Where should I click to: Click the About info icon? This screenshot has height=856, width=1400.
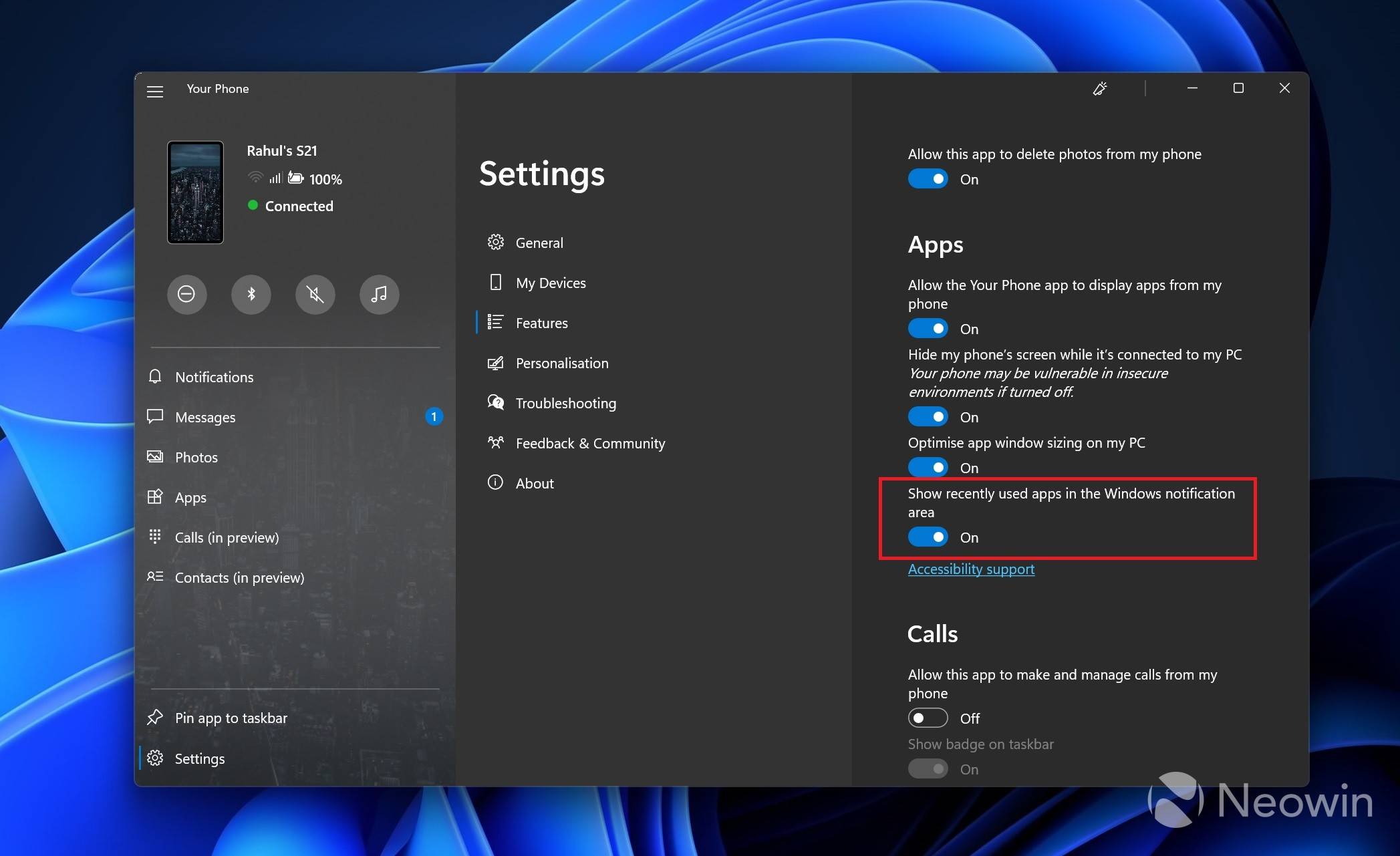[495, 482]
